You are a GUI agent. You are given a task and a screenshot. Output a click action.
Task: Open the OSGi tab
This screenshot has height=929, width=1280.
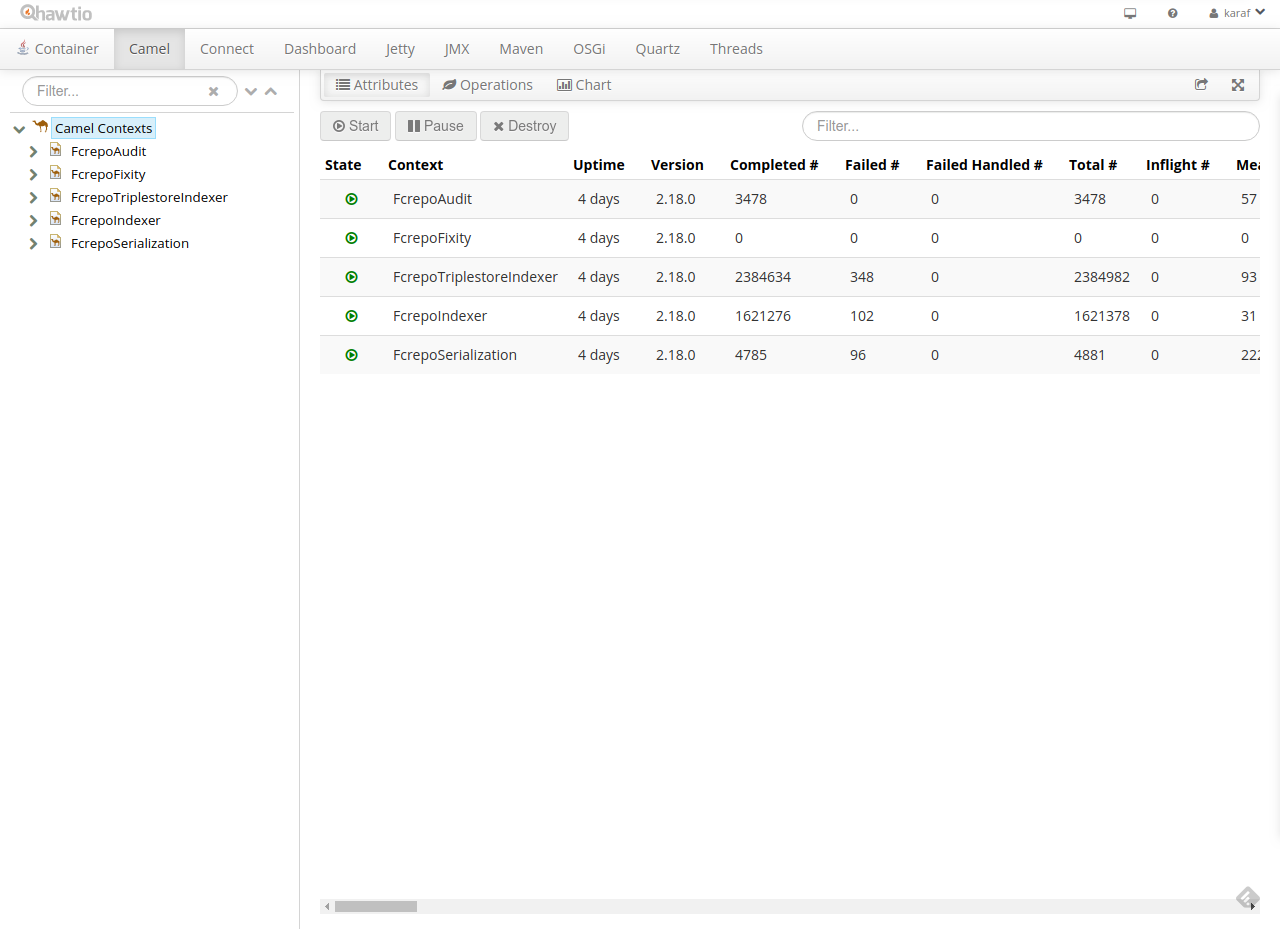click(589, 49)
